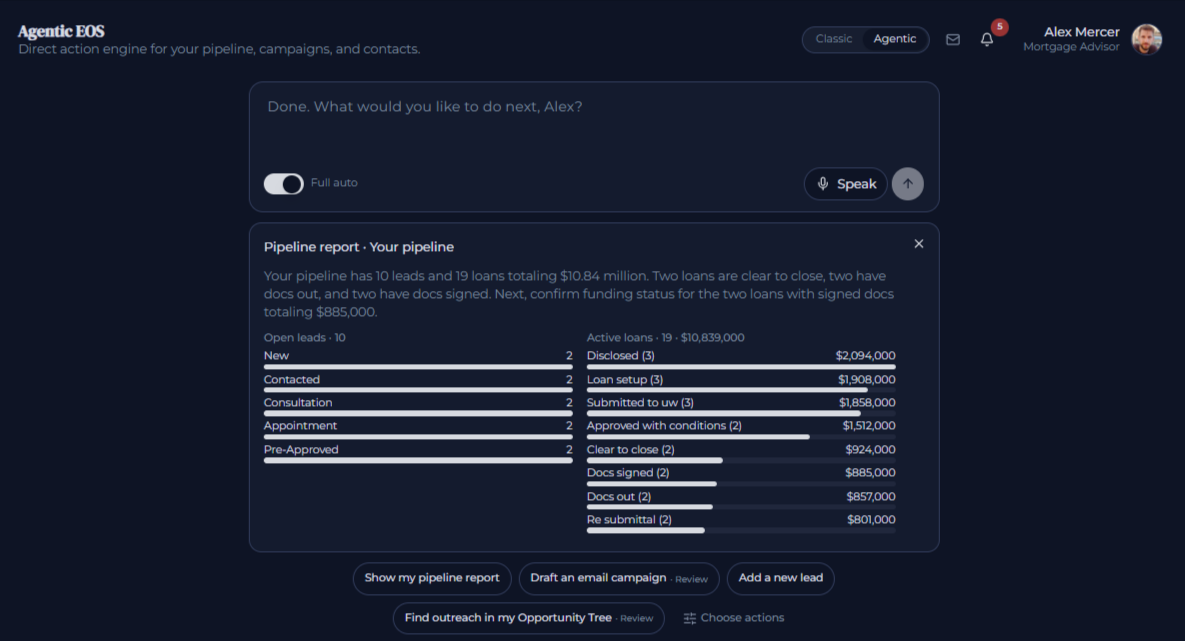Send message with up-arrow button
Image resolution: width=1185 pixels, height=641 pixels.
tap(908, 184)
